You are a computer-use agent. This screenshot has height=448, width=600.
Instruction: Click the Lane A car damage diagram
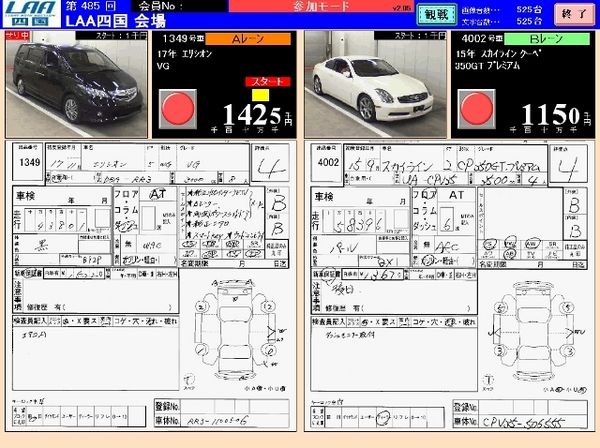point(232,313)
